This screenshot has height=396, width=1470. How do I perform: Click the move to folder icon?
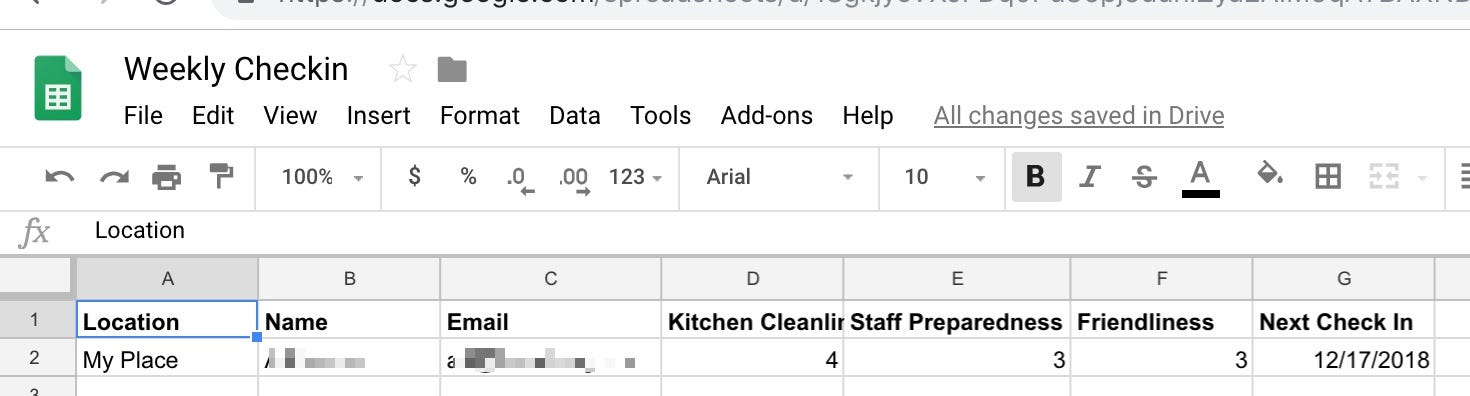click(452, 70)
